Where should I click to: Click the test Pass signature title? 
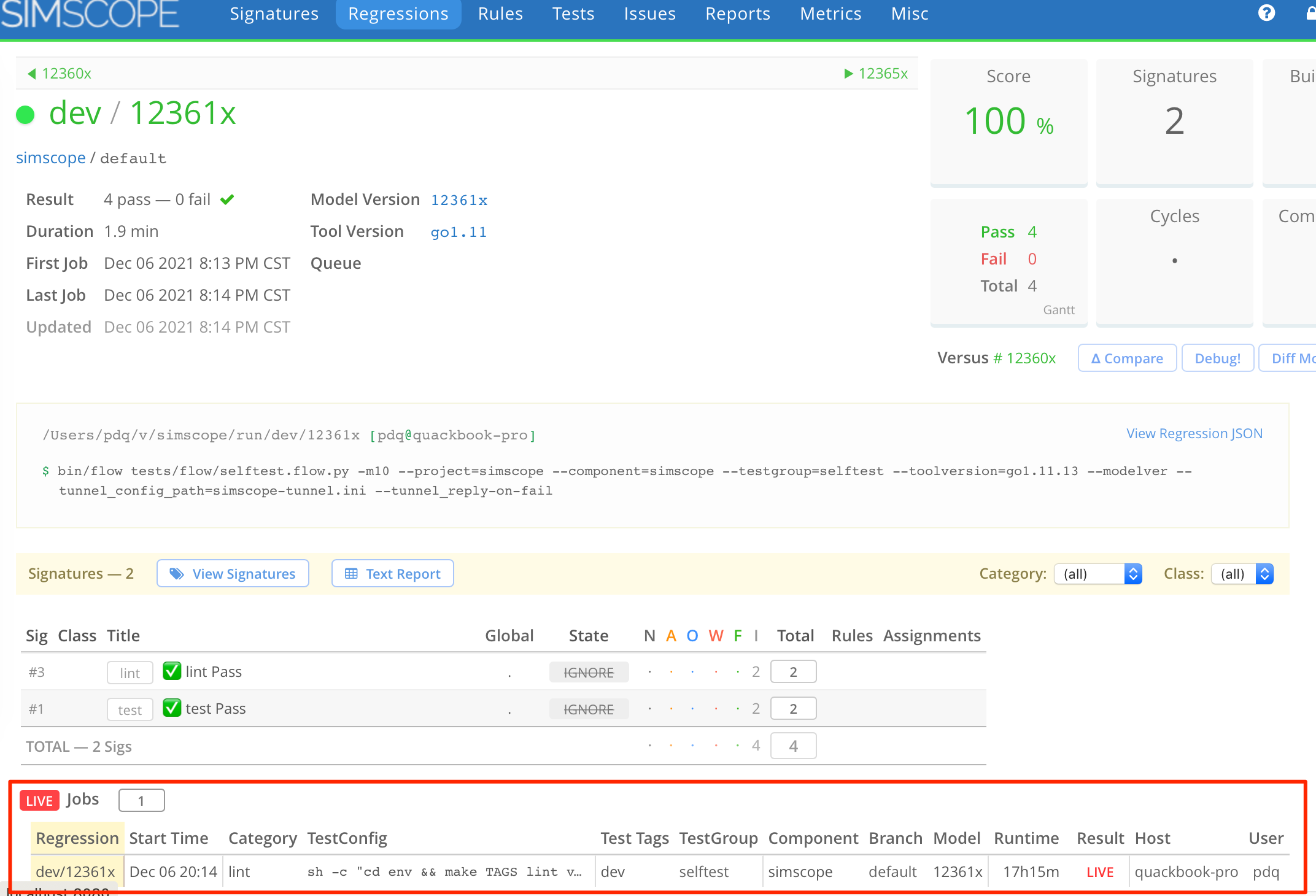[x=215, y=708]
